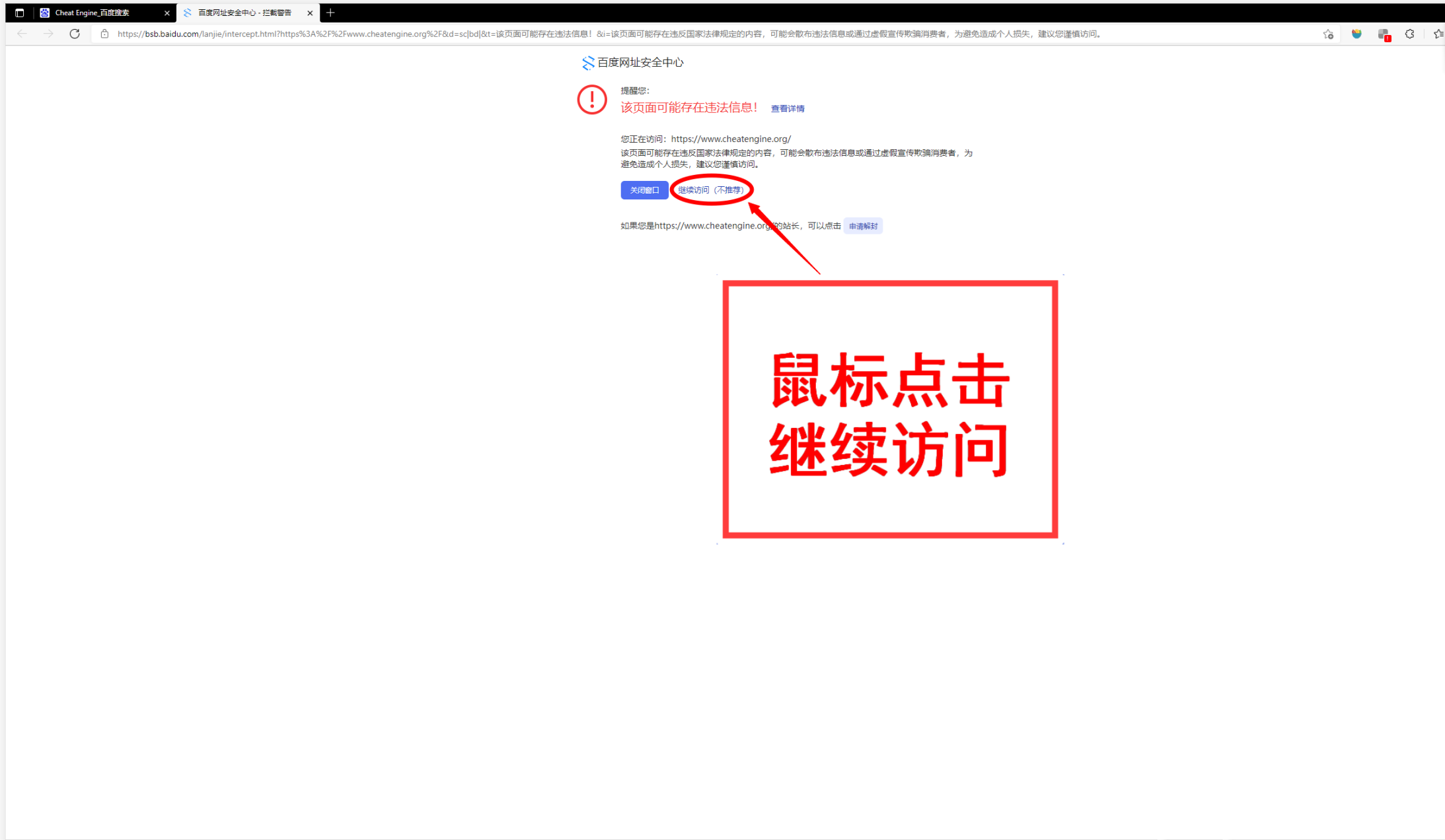View site info via the lock icon
Viewport: 1445px width, 840px height.
(104, 34)
